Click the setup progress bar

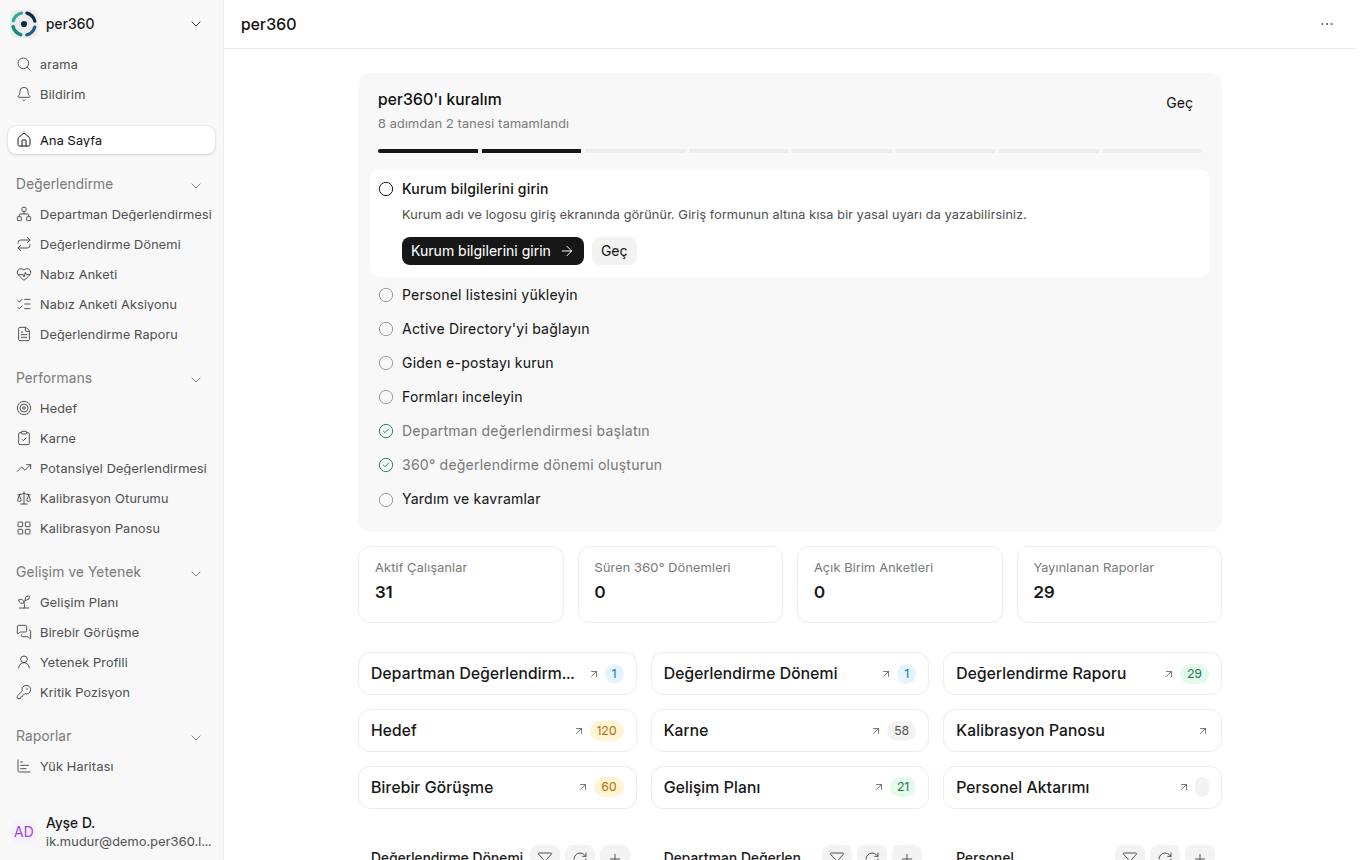pyautogui.click(x=790, y=151)
